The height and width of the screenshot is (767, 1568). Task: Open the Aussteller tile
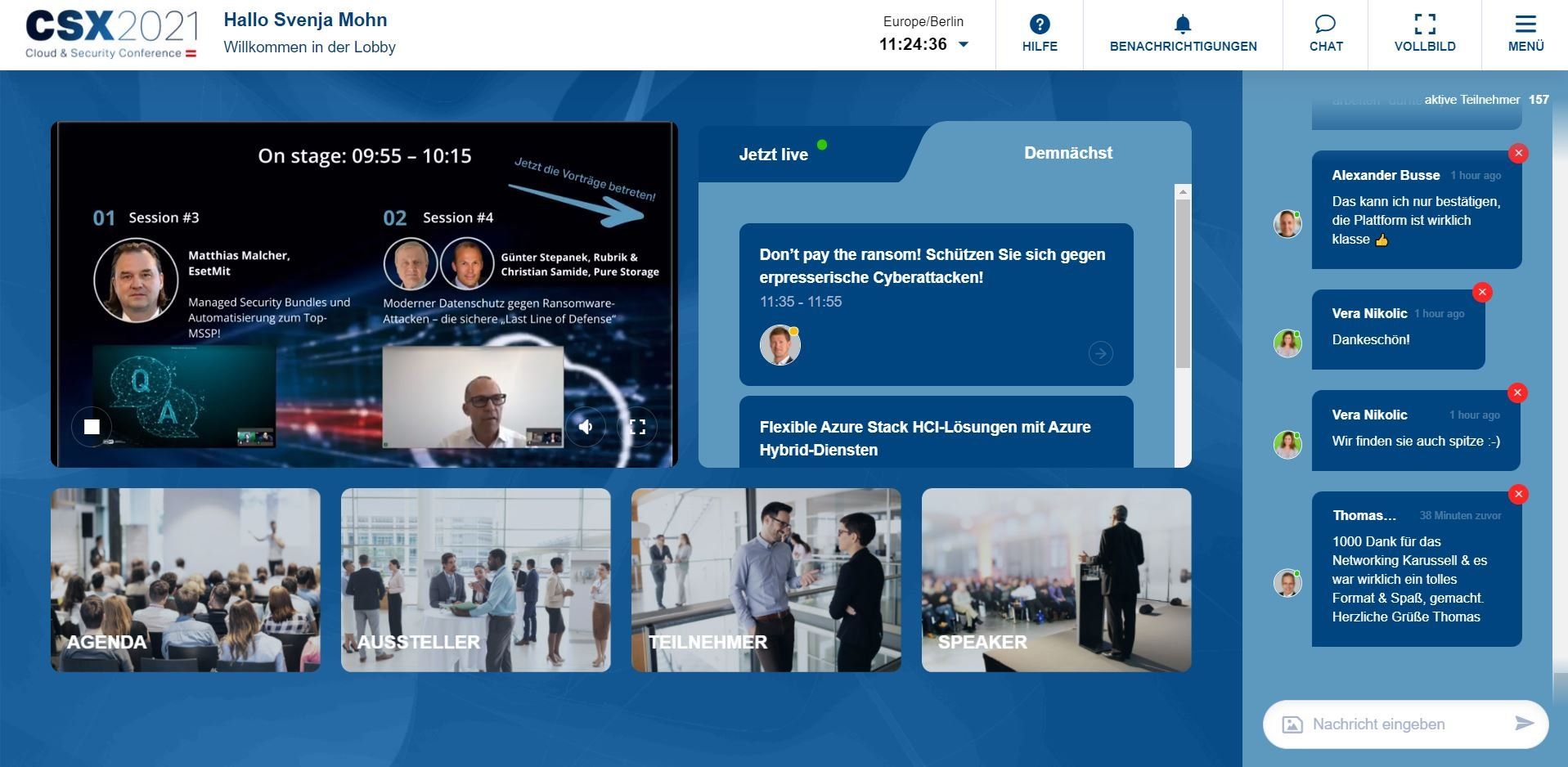point(476,580)
